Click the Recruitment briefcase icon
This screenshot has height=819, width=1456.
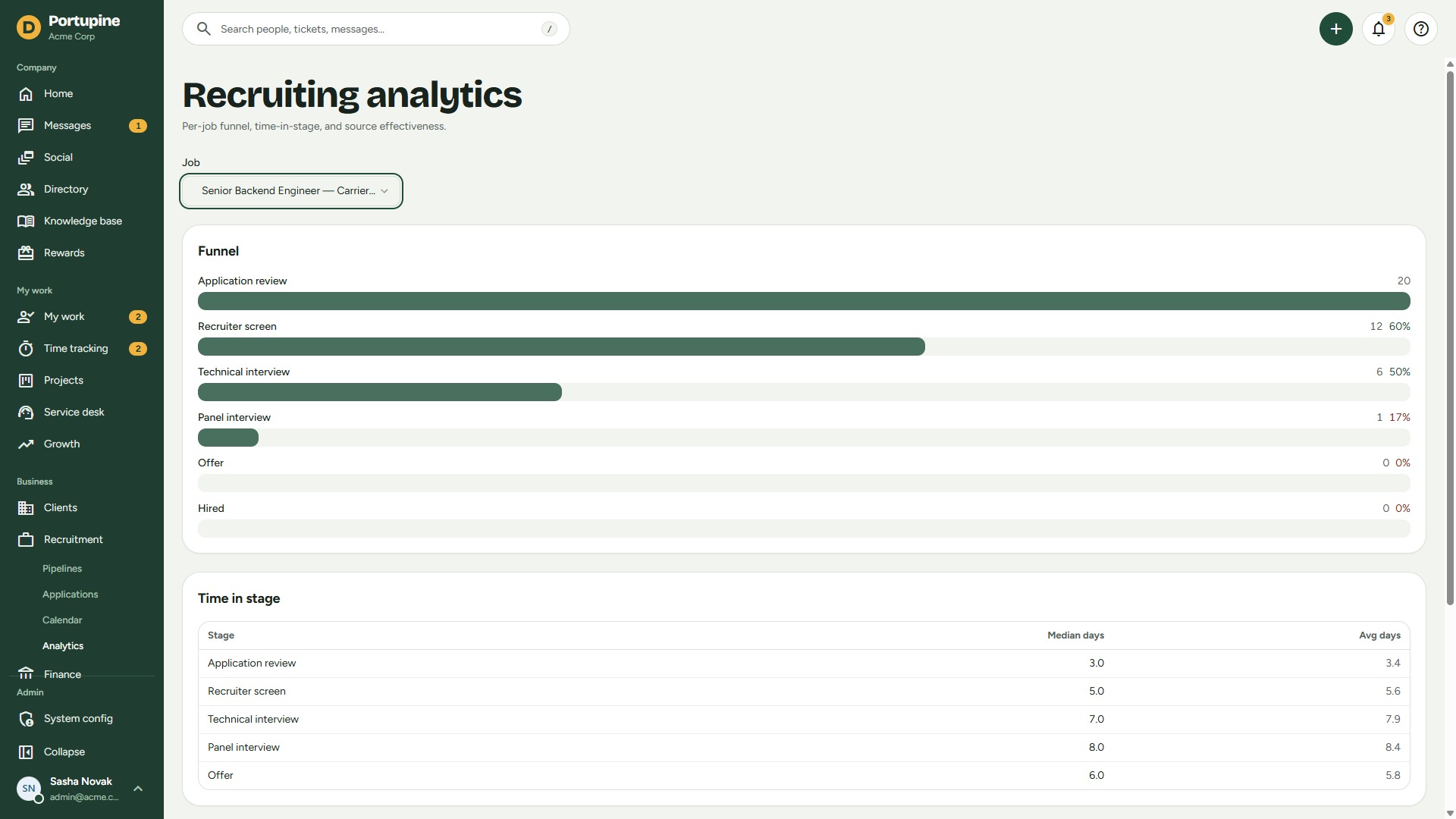(26, 540)
